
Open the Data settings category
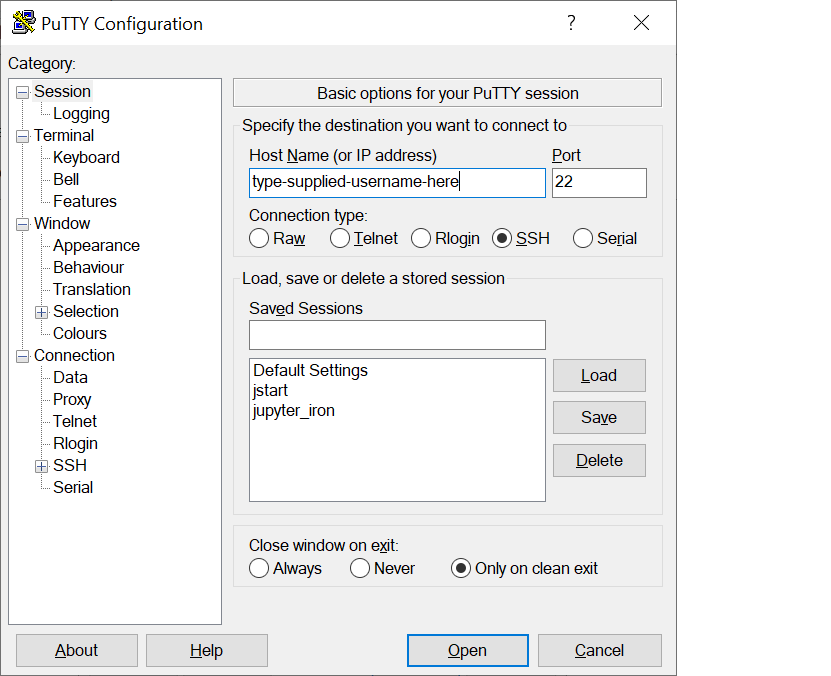tap(70, 377)
